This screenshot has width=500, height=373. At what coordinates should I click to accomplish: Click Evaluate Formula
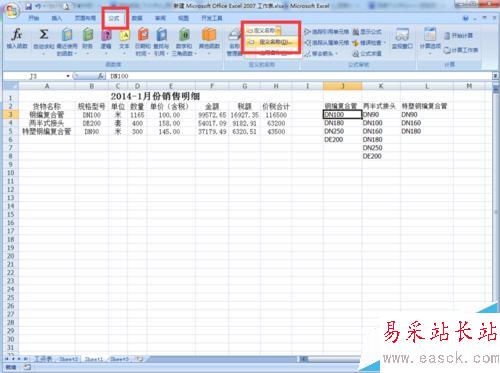click(367, 53)
